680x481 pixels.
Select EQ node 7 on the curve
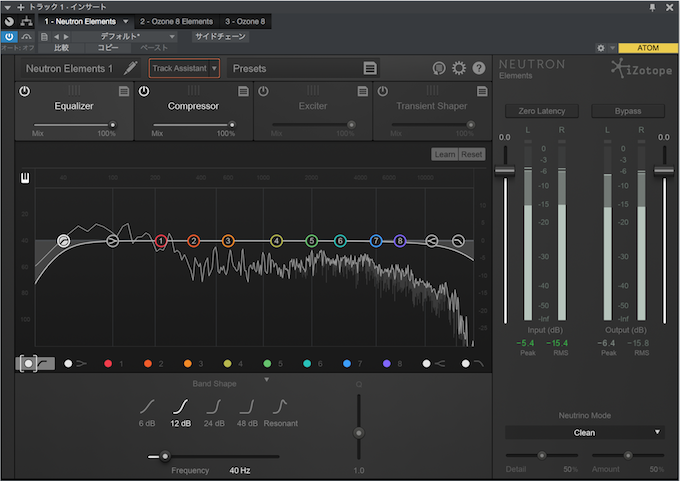pyautogui.click(x=376, y=241)
